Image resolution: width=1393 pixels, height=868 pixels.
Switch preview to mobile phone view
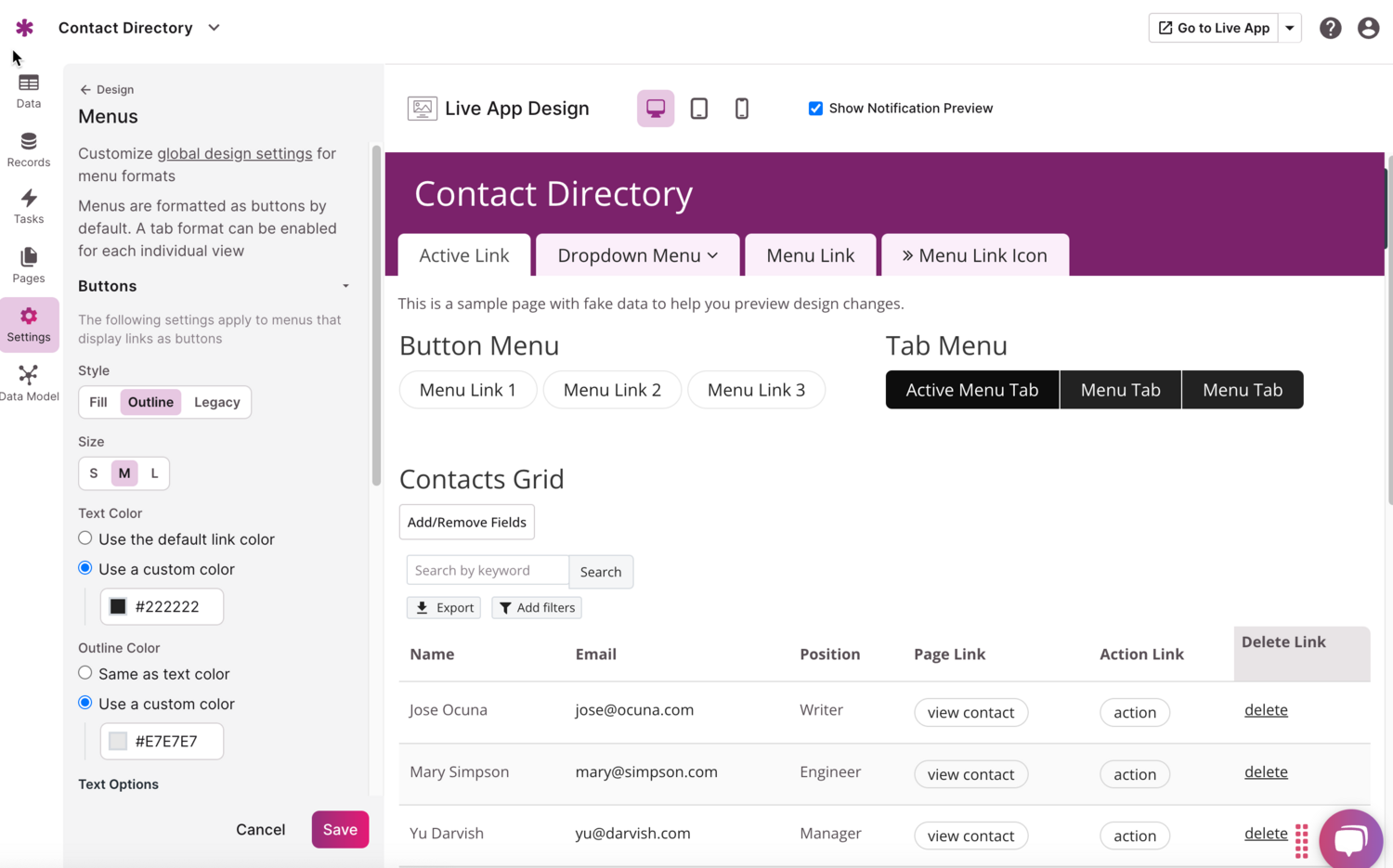[741, 109]
